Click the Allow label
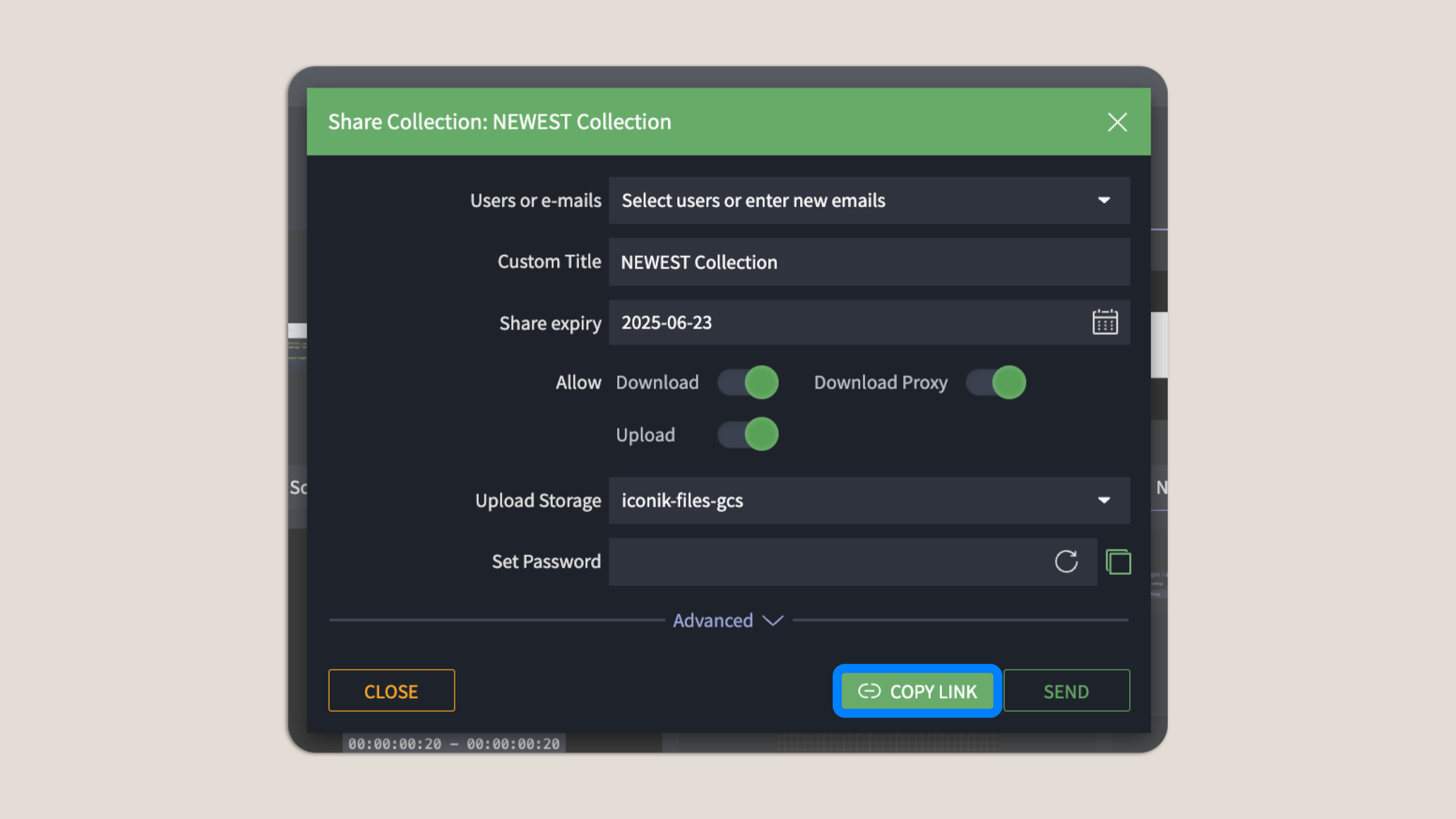This screenshot has width=1456, height=819. [578, 383]
